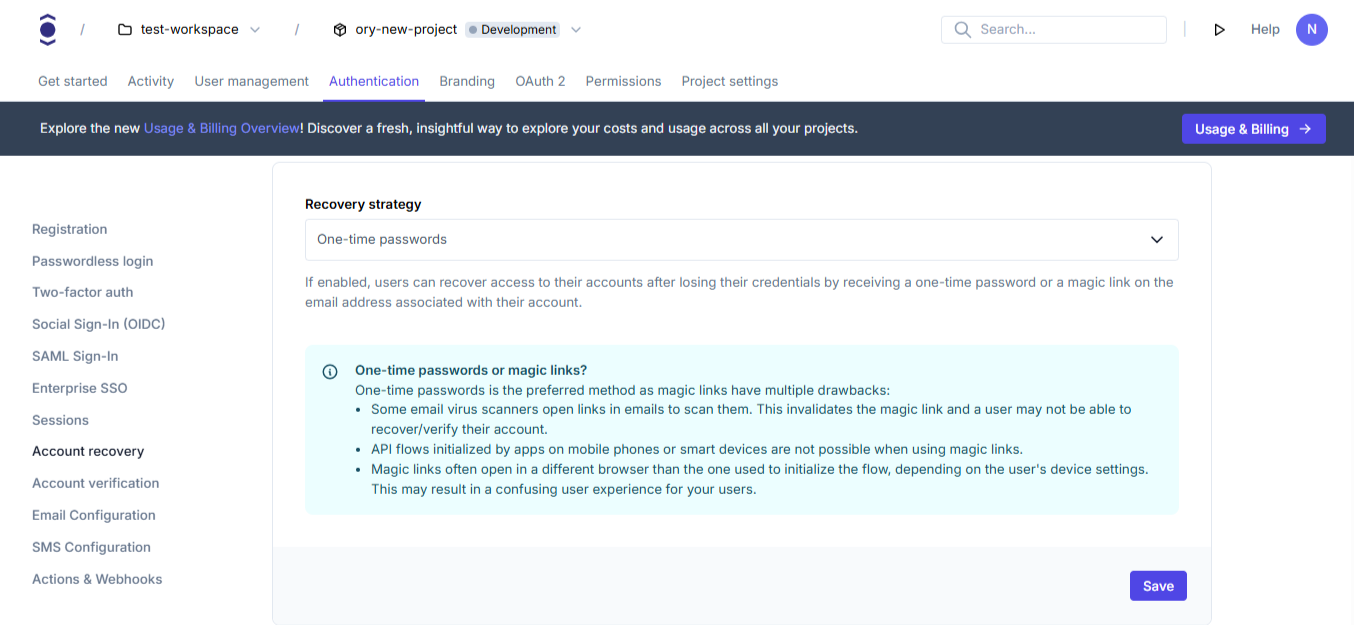Viewport: 1354px width, 625px height.
Task: Expand the test-workspace switcher chevron
Action: [x=255, y=30]
